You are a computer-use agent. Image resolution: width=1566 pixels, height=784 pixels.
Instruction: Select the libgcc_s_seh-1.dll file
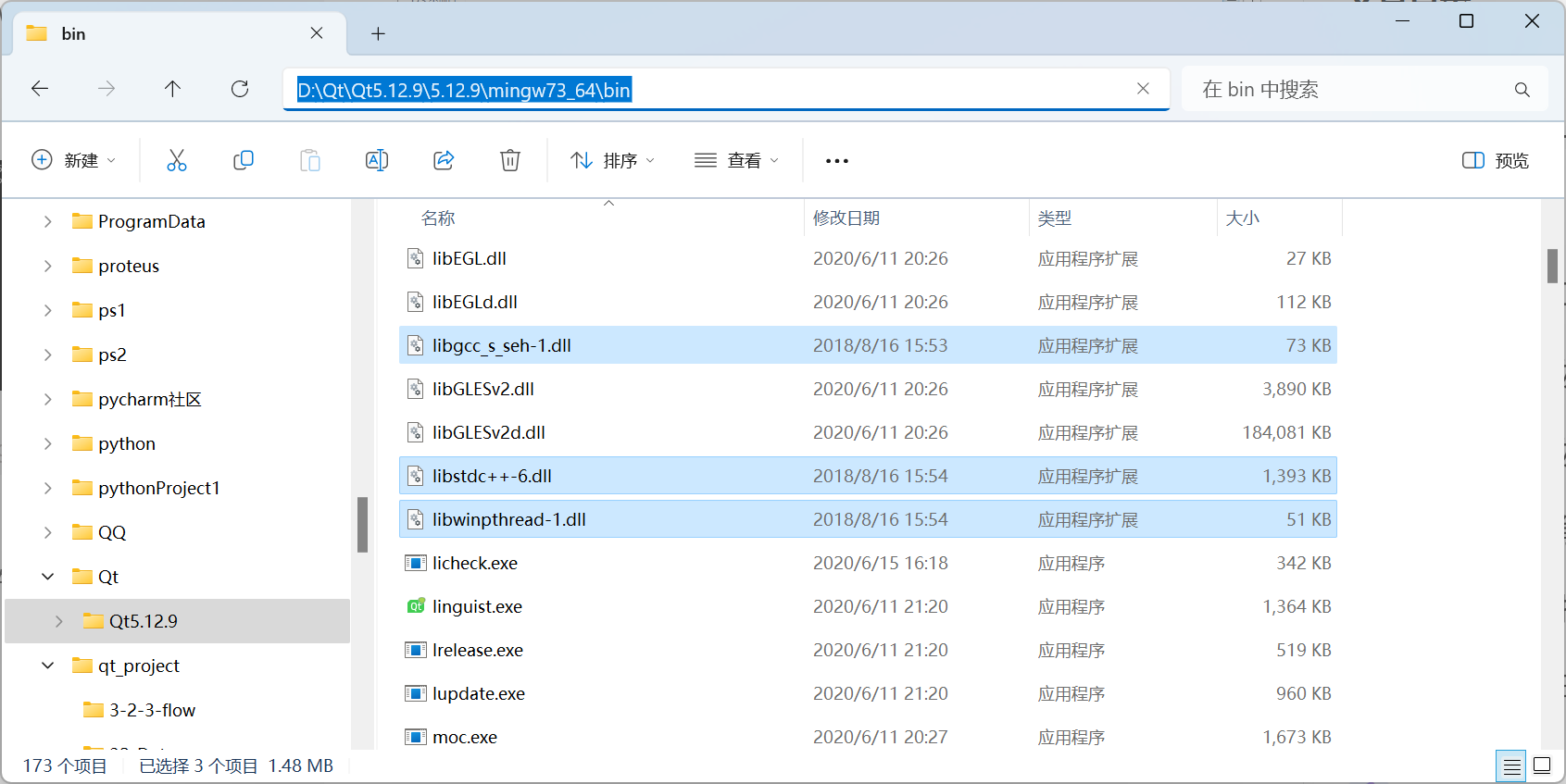868,345
